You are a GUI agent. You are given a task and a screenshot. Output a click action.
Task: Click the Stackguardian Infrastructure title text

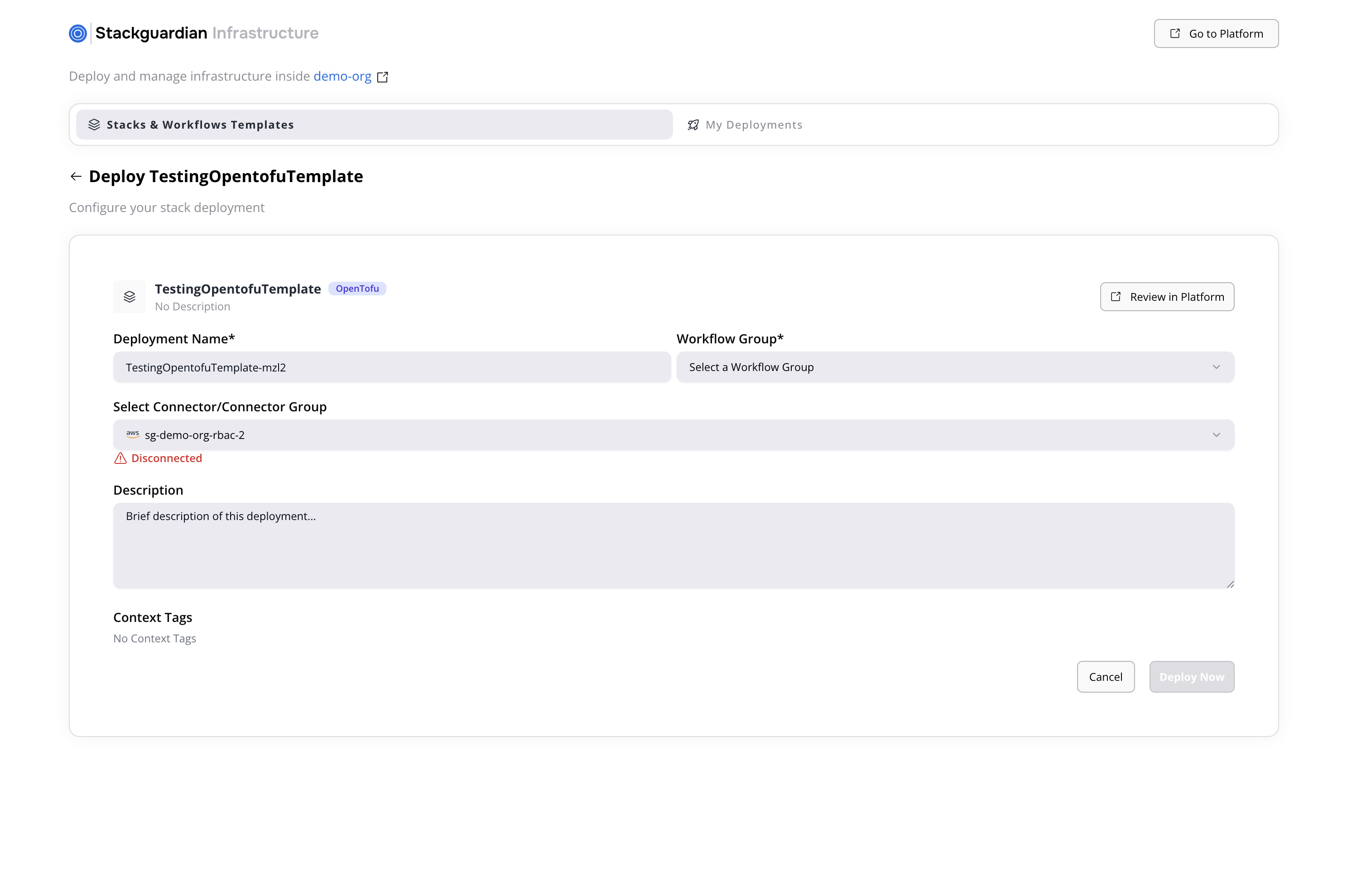coord(207,33)
